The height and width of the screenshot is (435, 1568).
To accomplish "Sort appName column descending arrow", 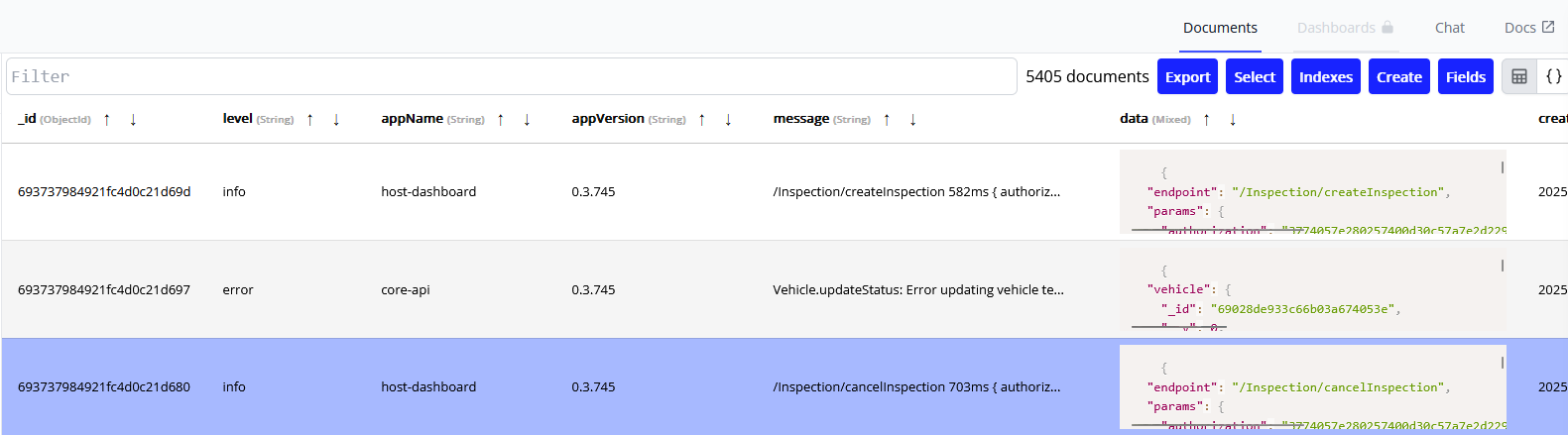I will point(527,120).
